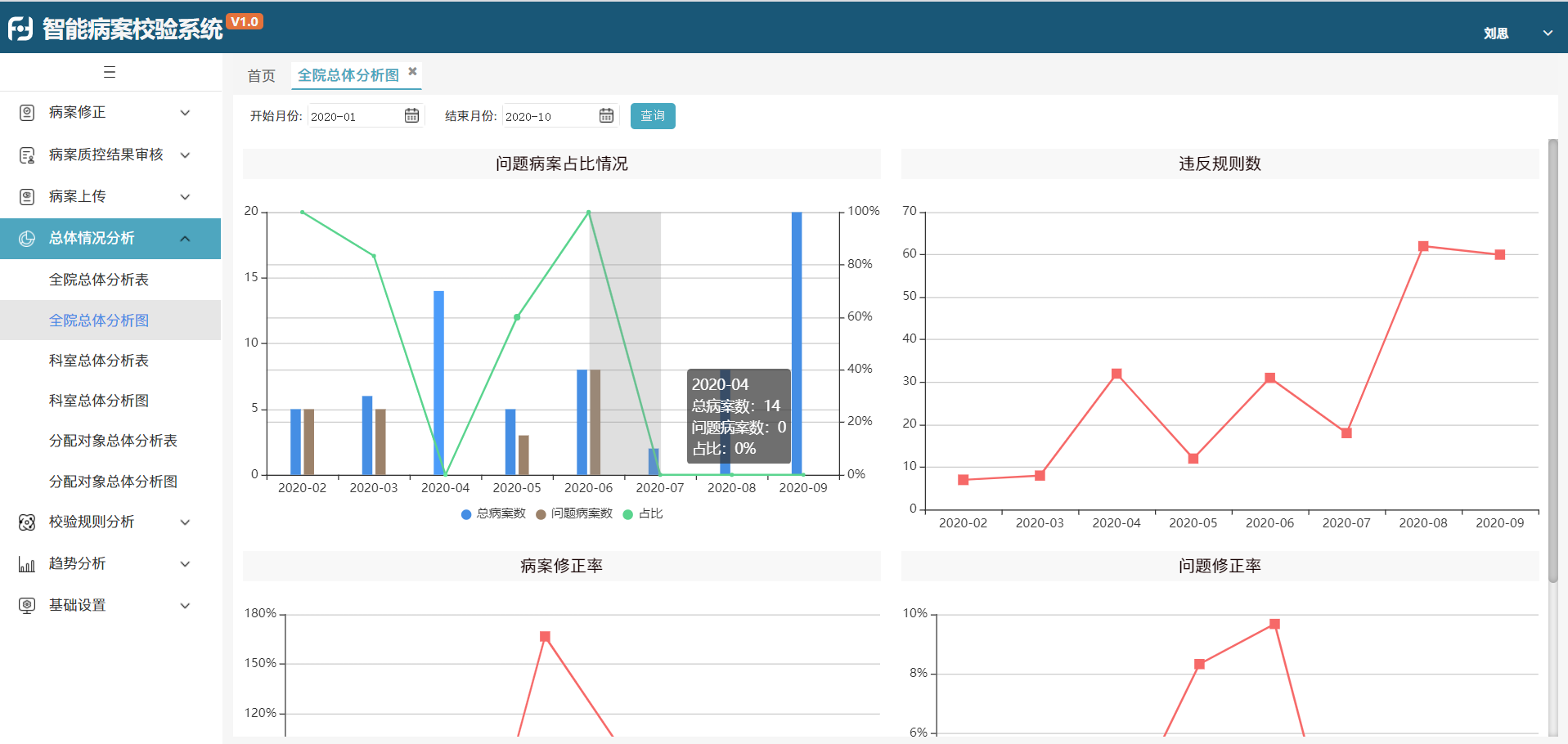Toggle 总病案数 legend series

[x=493, y=513]
